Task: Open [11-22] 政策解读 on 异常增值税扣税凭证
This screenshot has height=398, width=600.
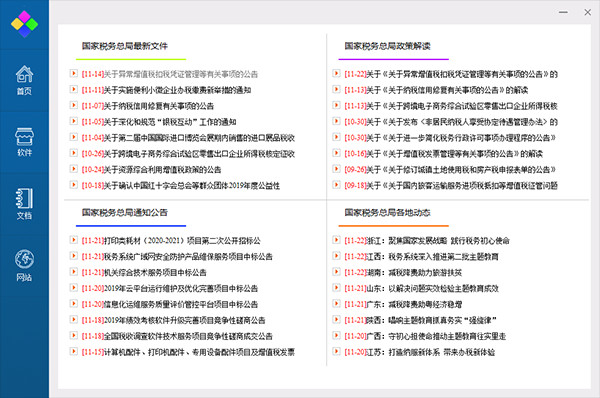Action: 451,74
